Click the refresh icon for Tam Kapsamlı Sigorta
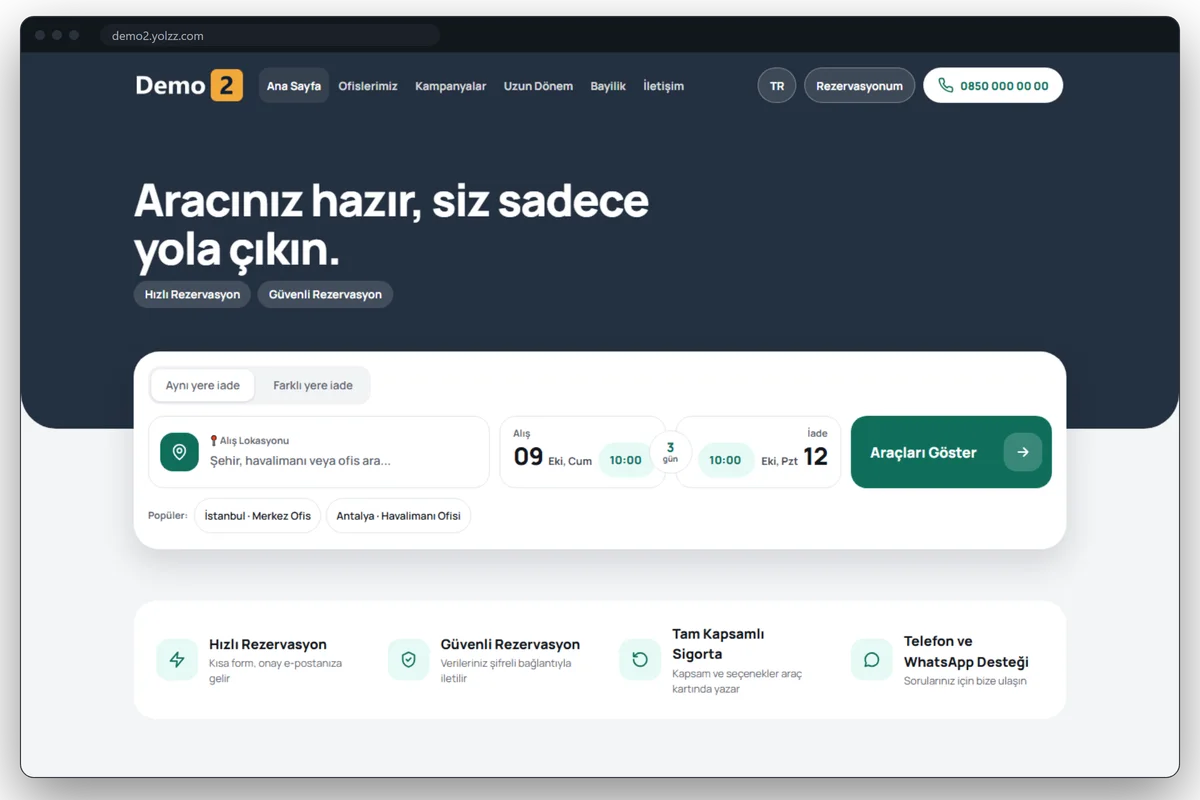The image size is (1200, 800). [x=640, y=660]
